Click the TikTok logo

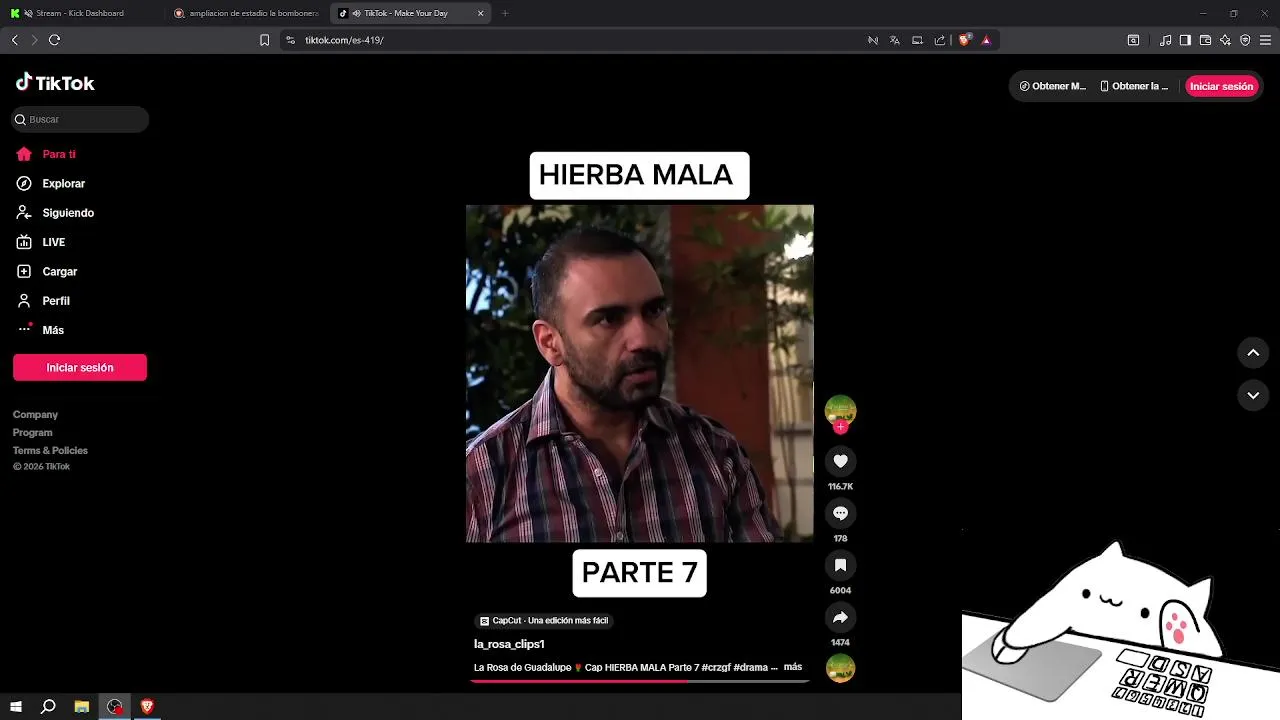(55, 83)
